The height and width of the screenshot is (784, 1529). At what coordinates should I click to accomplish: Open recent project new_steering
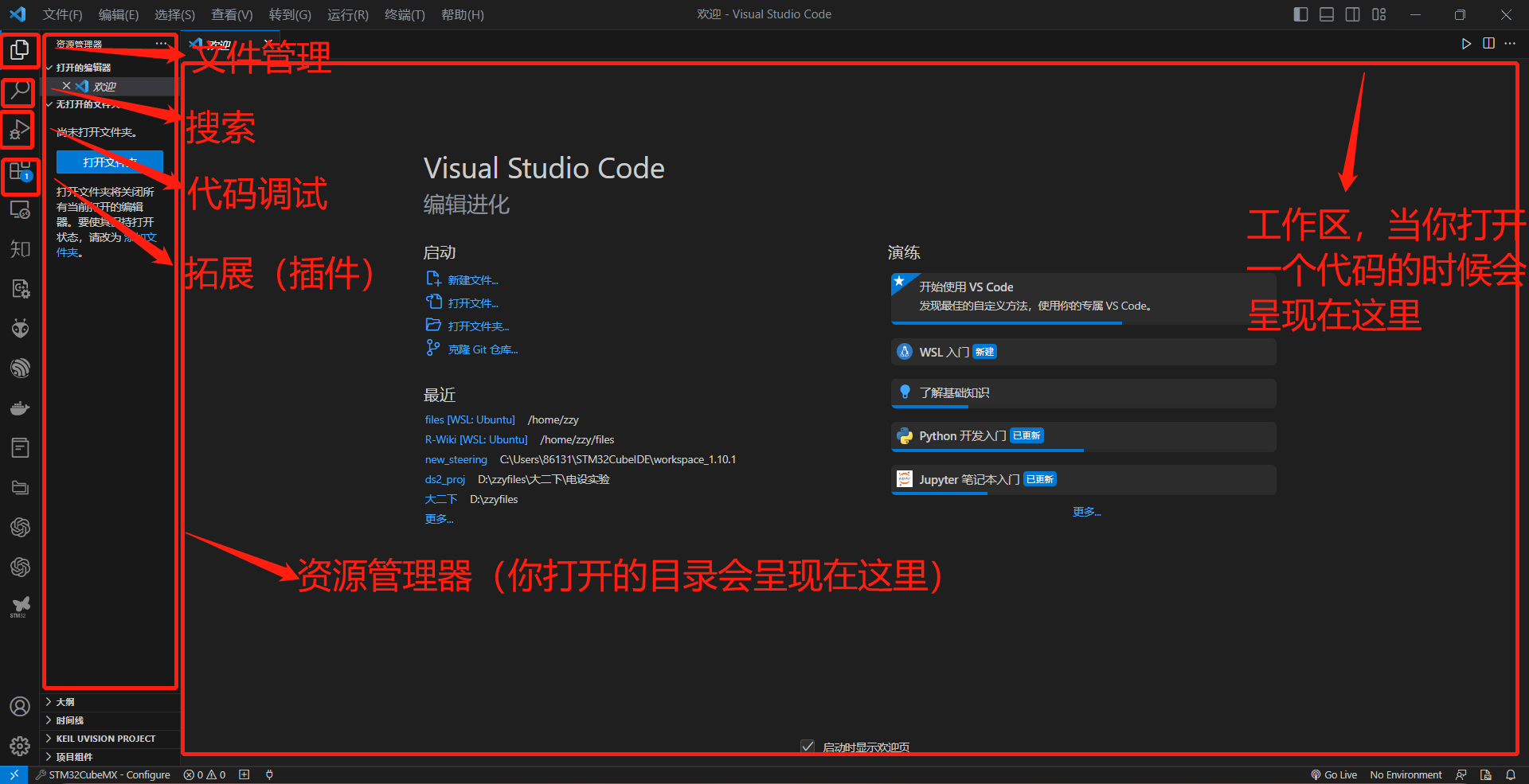click(456, 459)
